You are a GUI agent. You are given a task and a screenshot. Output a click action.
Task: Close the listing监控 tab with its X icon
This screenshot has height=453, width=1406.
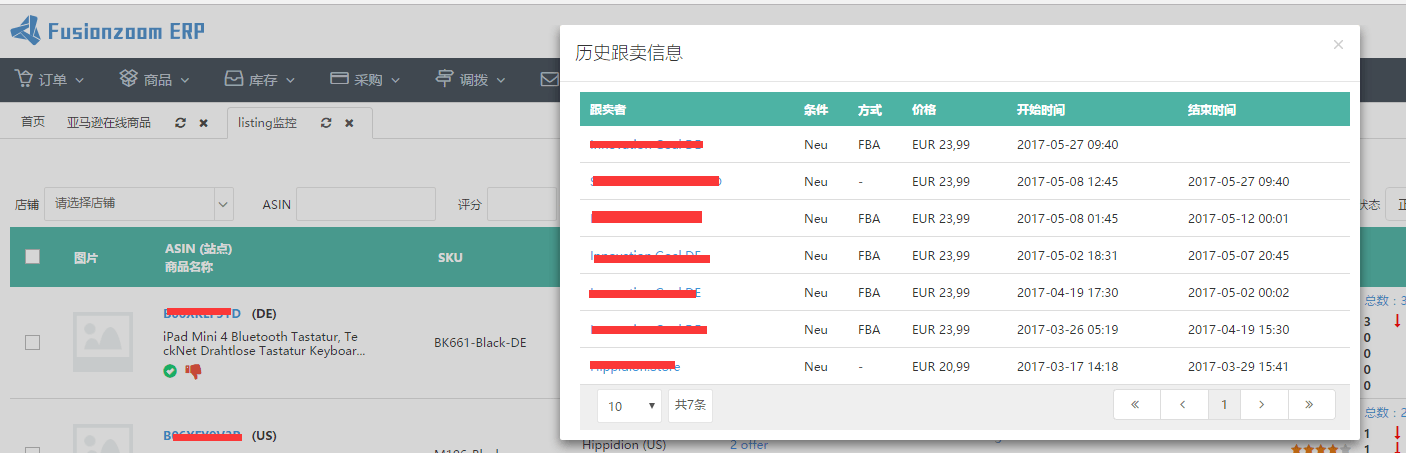click(x=350, y=123)
